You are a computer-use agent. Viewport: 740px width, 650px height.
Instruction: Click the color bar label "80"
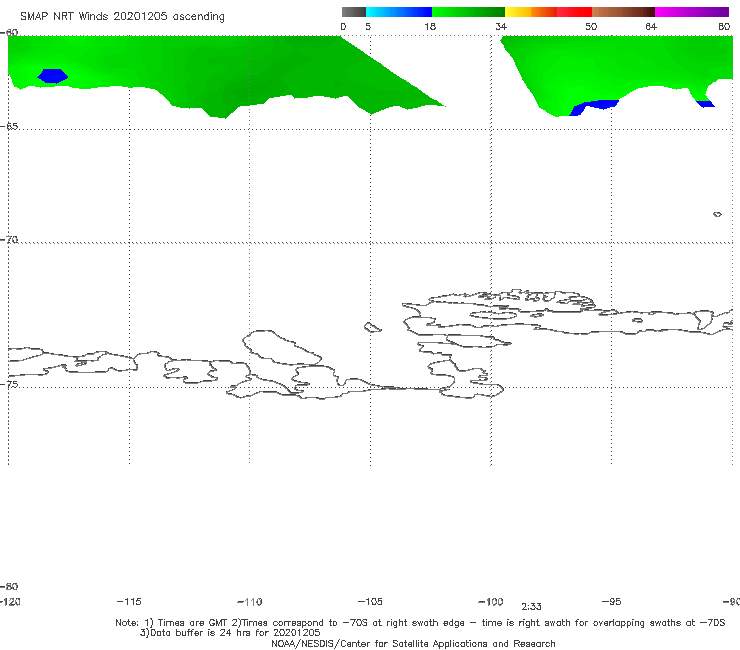[724, 27]
